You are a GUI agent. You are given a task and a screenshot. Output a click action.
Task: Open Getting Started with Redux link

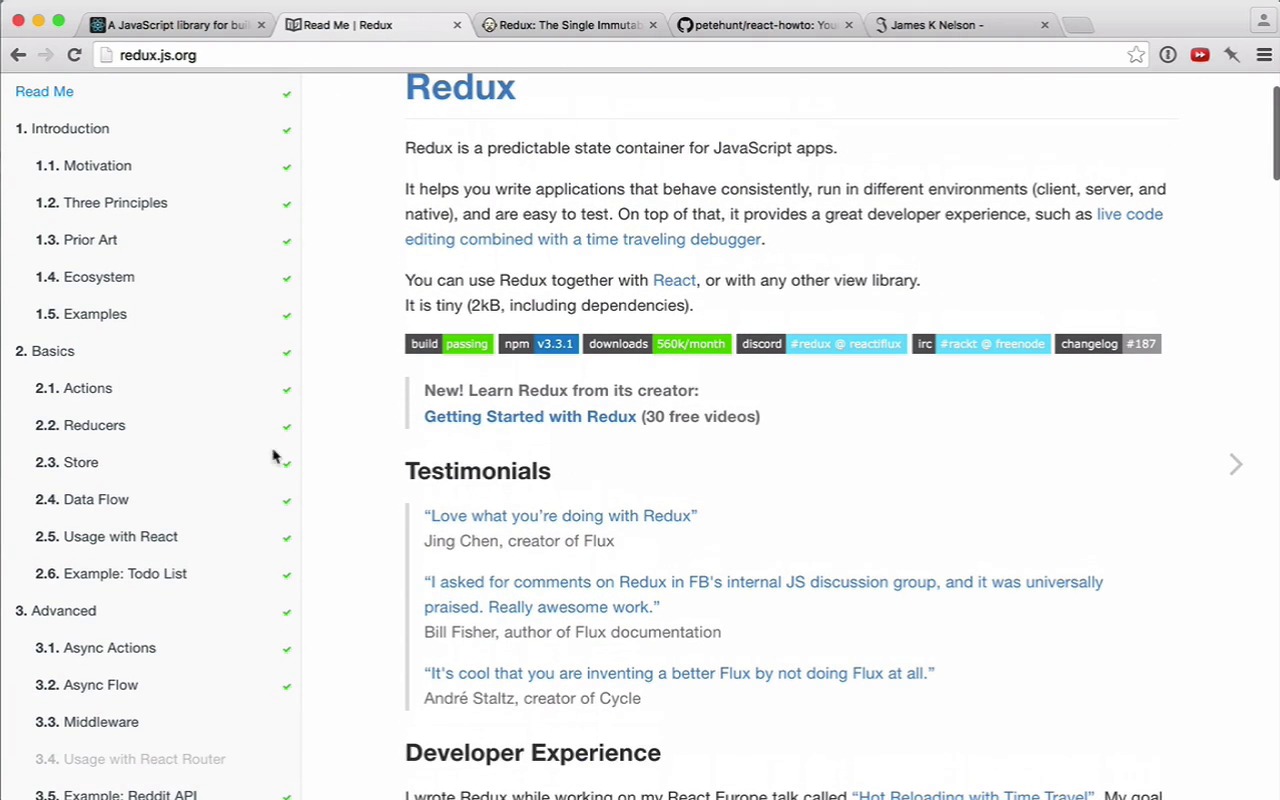530,416
